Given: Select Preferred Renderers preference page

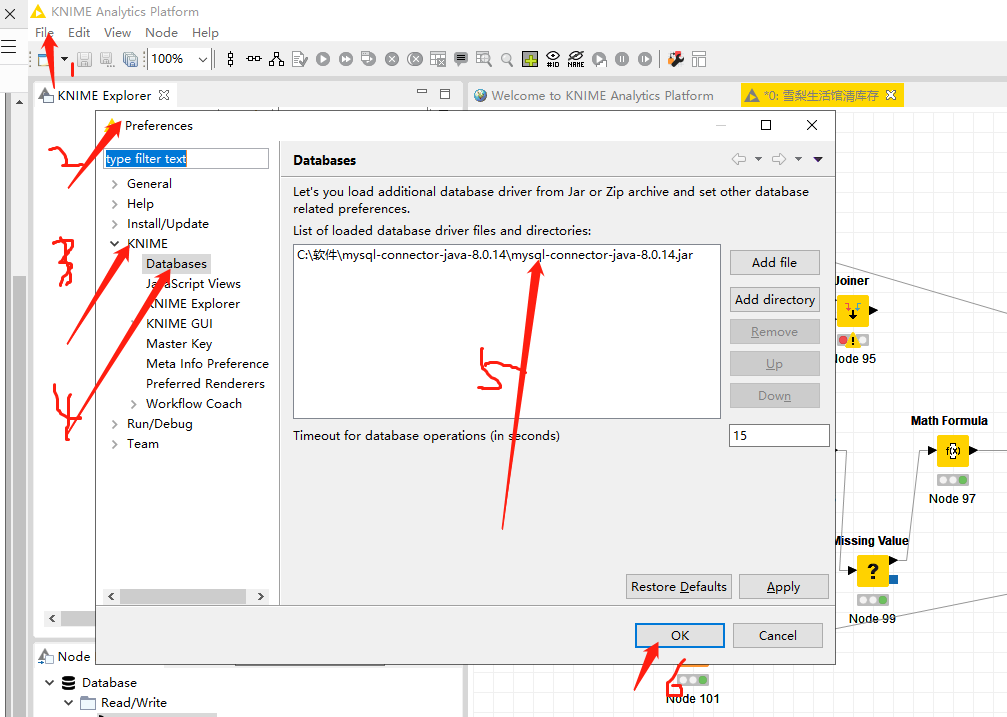Looking at the screenshot, I should tap(205, 384).
